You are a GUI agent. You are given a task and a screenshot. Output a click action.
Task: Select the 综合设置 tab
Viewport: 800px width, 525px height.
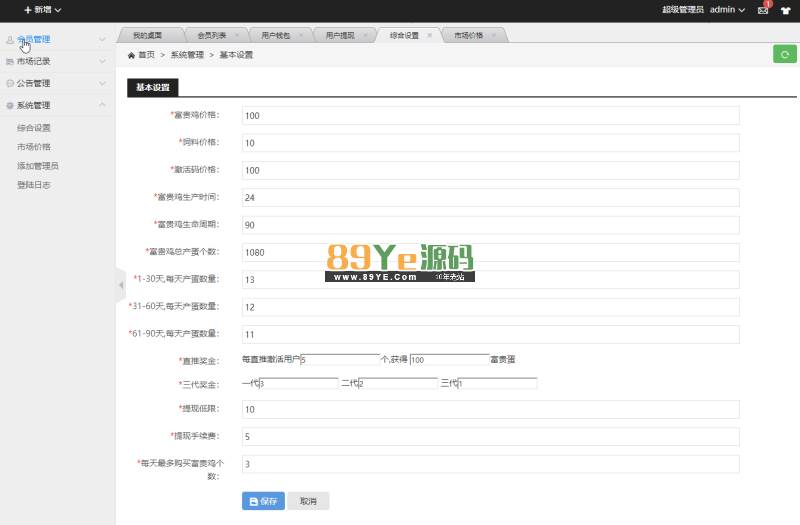pos(404,35)
